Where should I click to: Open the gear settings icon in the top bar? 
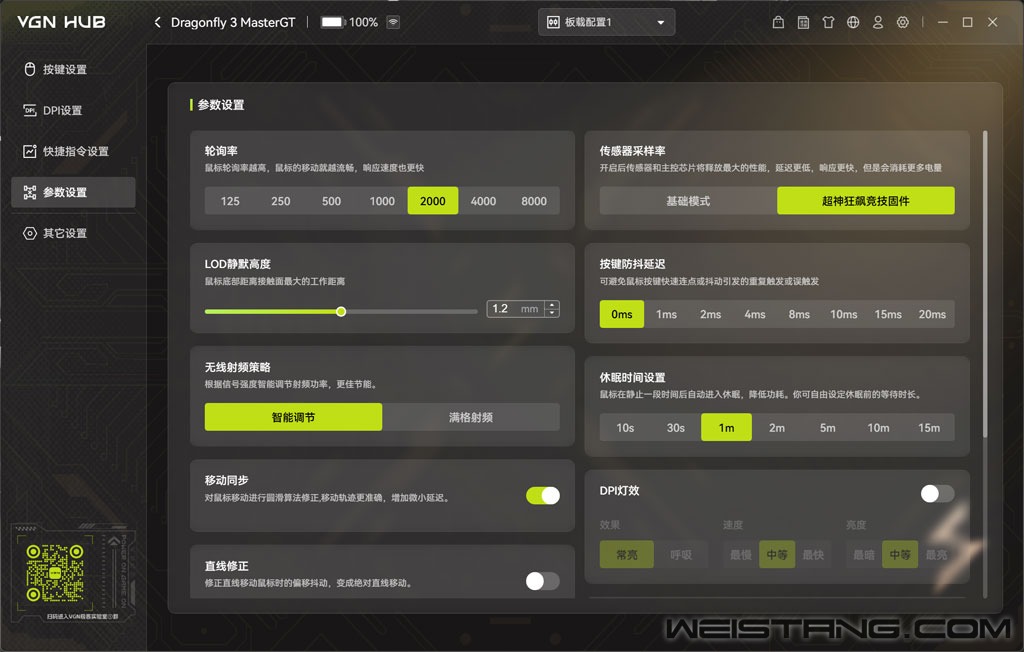(x=903, y=22)
